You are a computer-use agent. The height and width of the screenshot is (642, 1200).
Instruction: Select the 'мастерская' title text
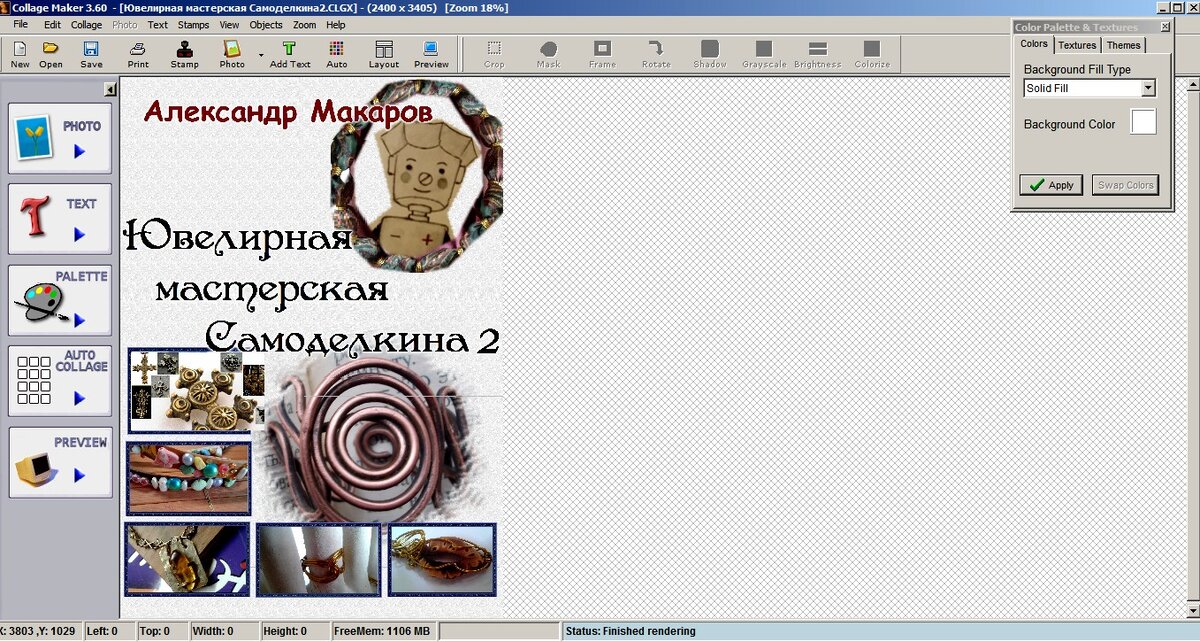271,289
